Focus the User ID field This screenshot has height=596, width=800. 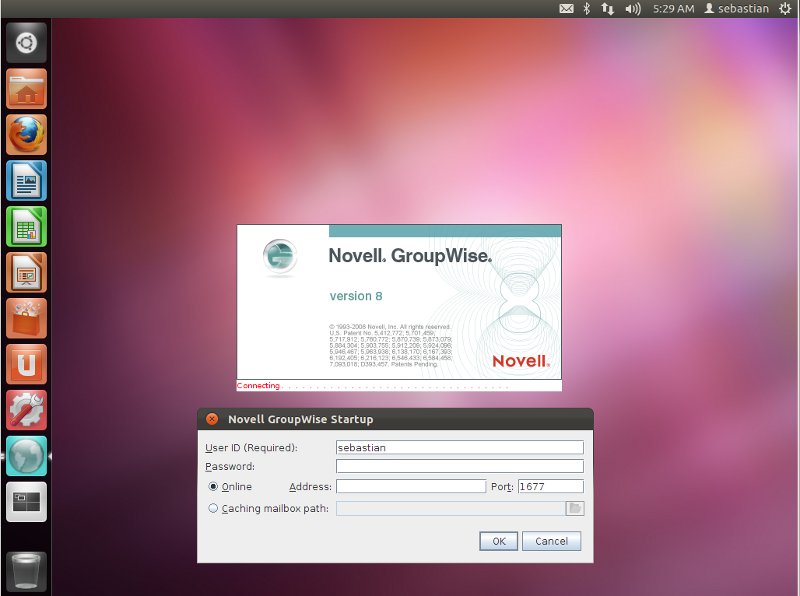pyautogui.click(x=460, y=448)
